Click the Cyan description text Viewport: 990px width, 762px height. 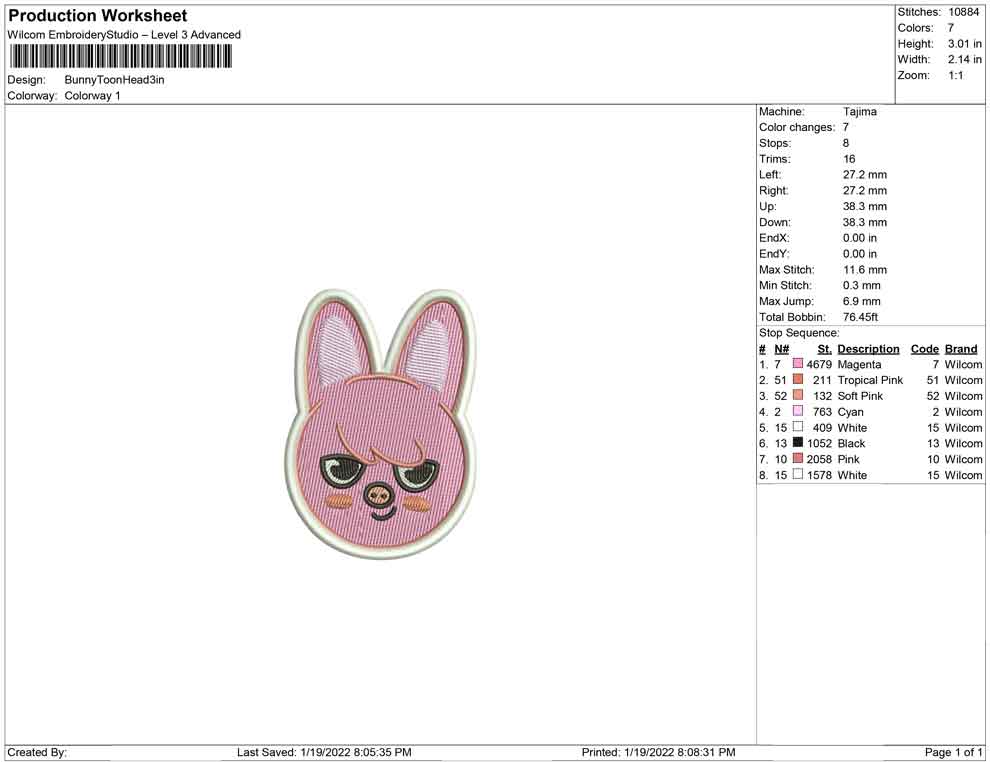pos(850,412)
